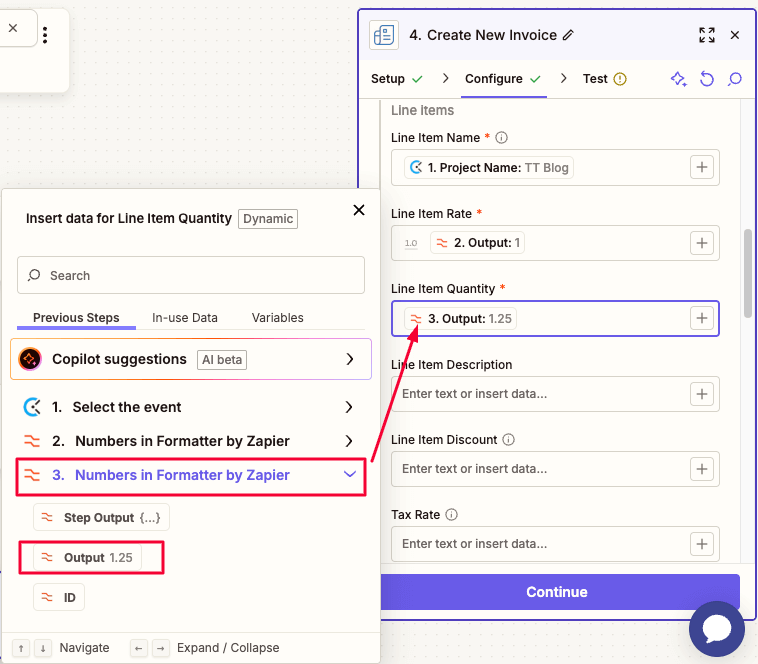
Task: Open the Line Item Discount info icon
Action: 509,440
